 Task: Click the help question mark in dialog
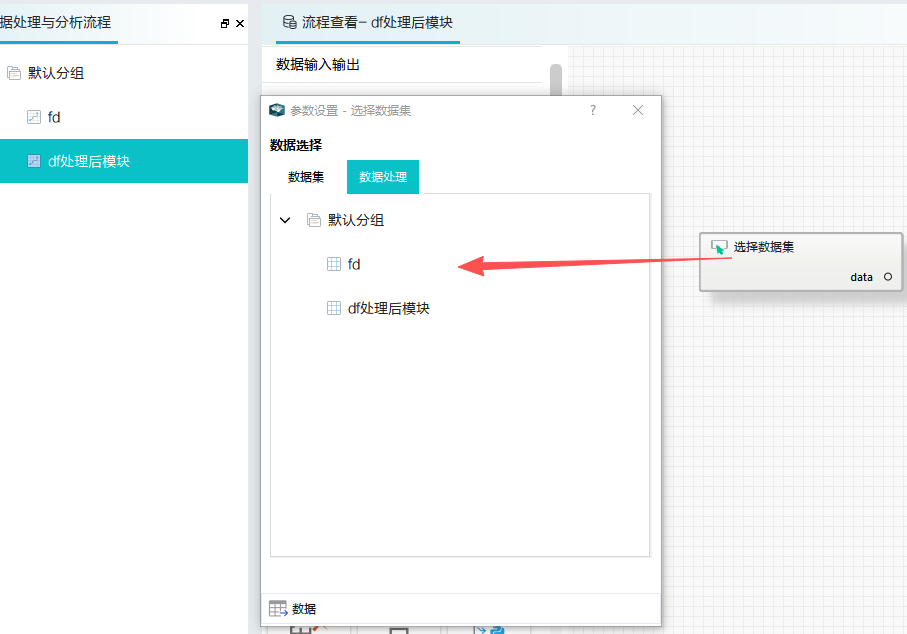point(593,110)
